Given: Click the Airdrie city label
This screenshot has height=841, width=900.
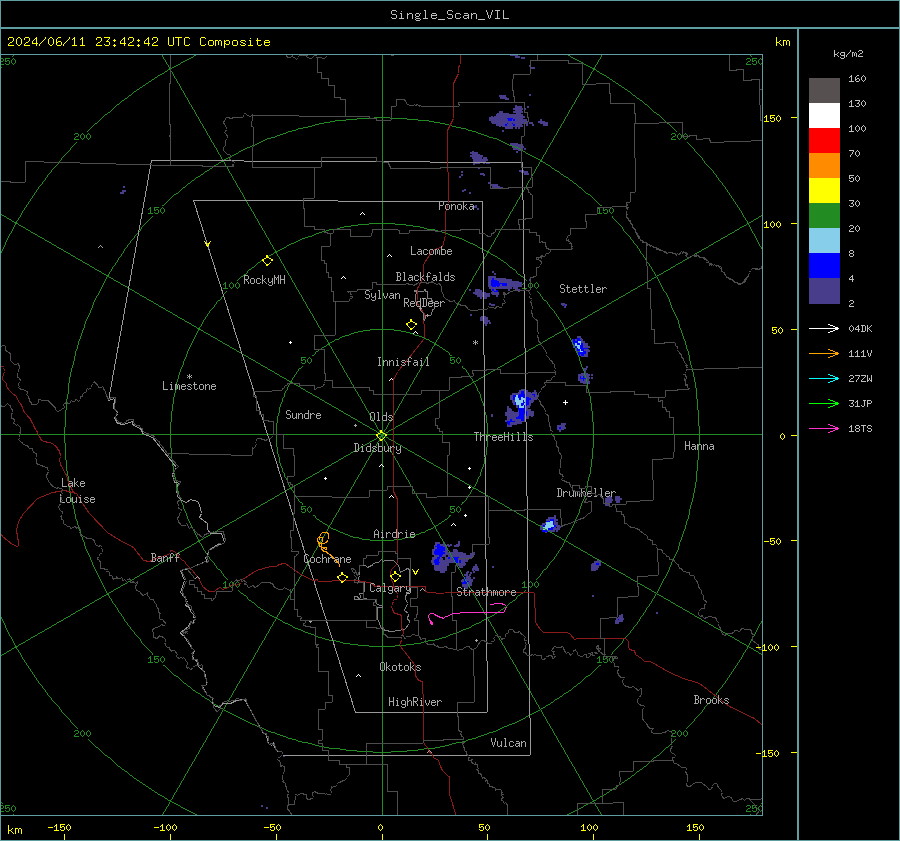Looking at the screenshot, I should (394, 534).
